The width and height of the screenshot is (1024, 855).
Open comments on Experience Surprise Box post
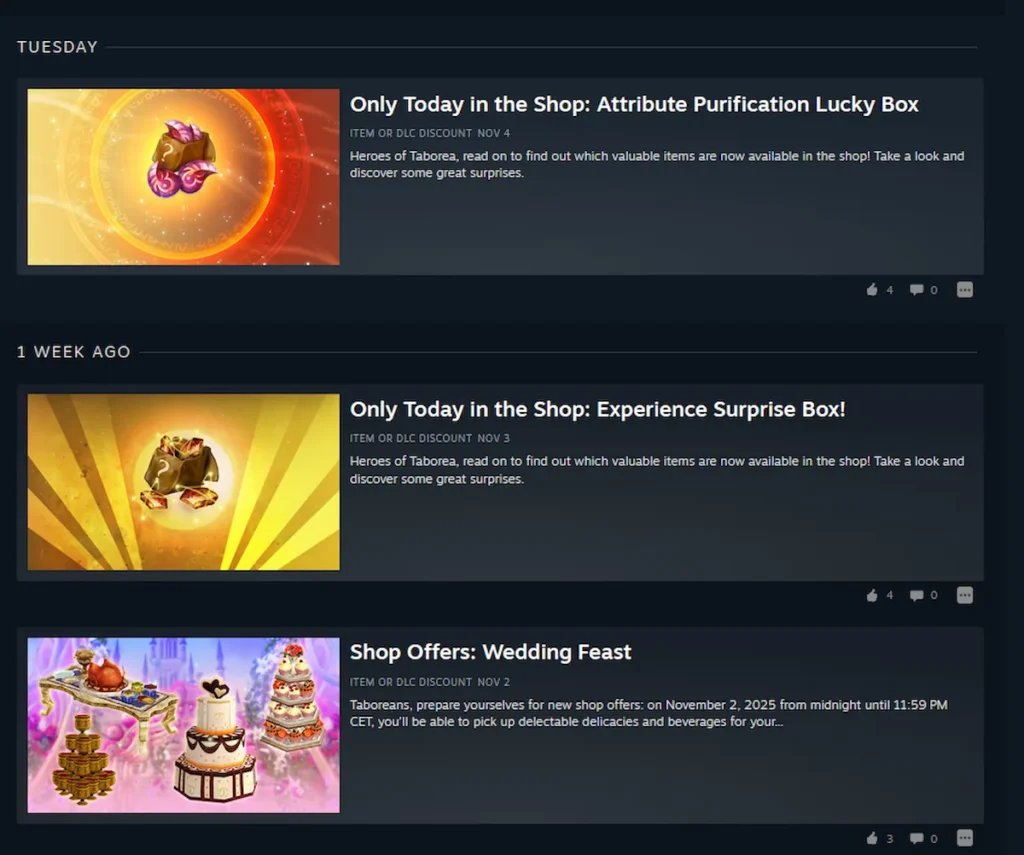(x=923, y=595)
